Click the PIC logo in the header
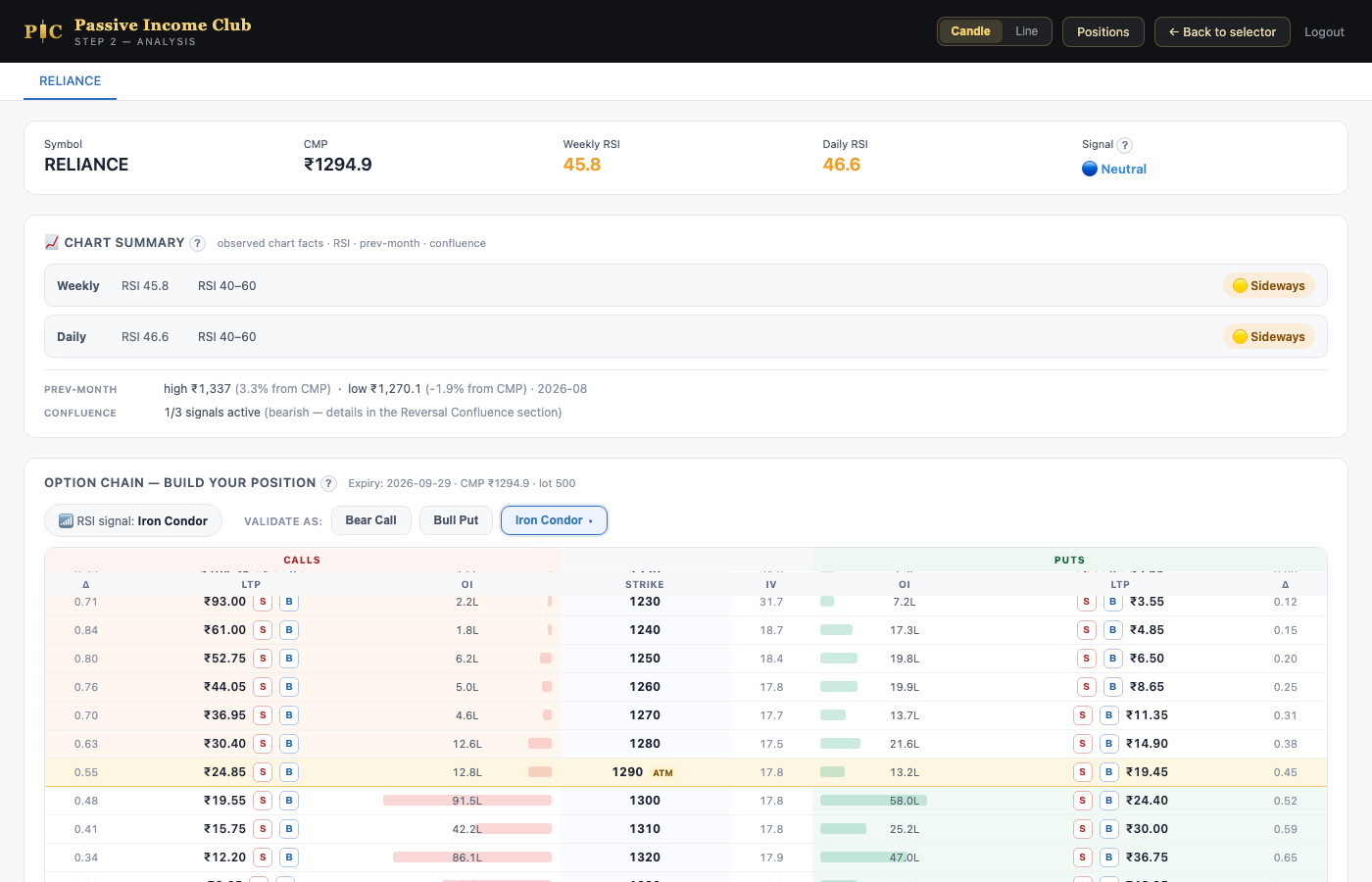The height and width of the screenshot is (882, 1372). (43, 31)
